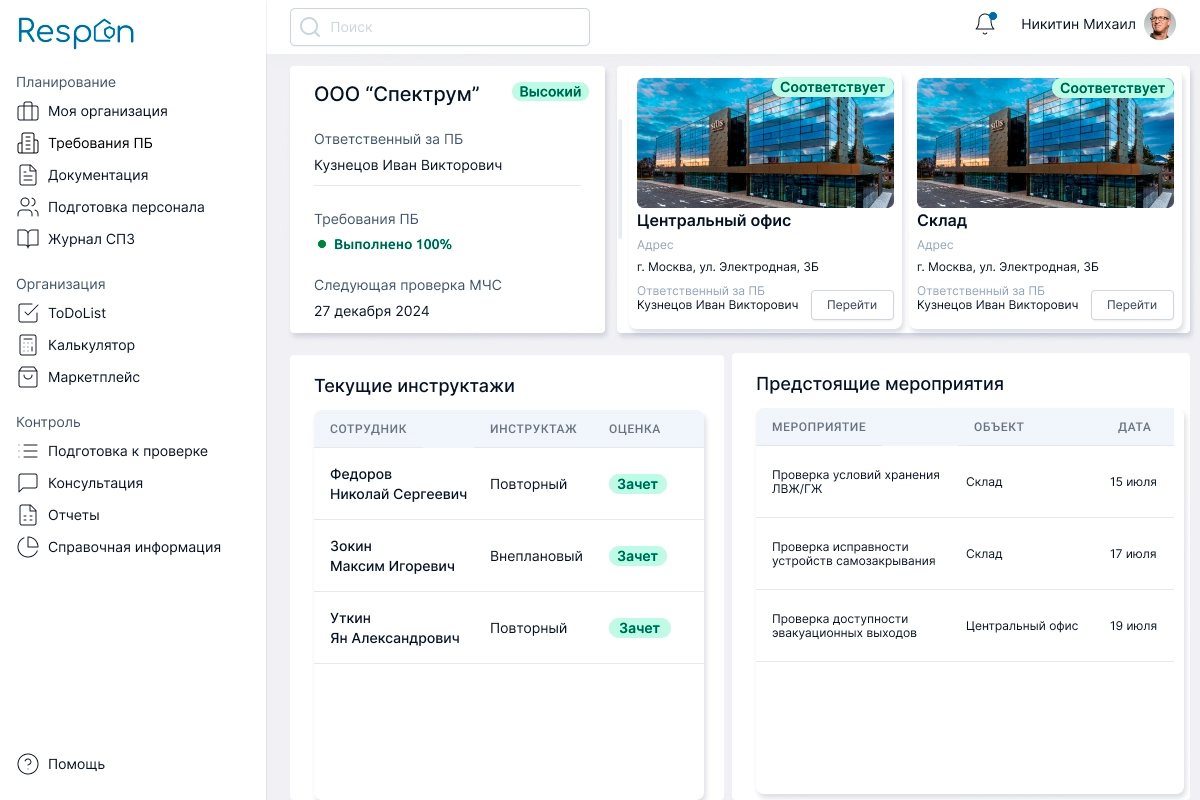Open Проверка условий хранения ЛВЖ/ГЖ event

tap(856, 482)
